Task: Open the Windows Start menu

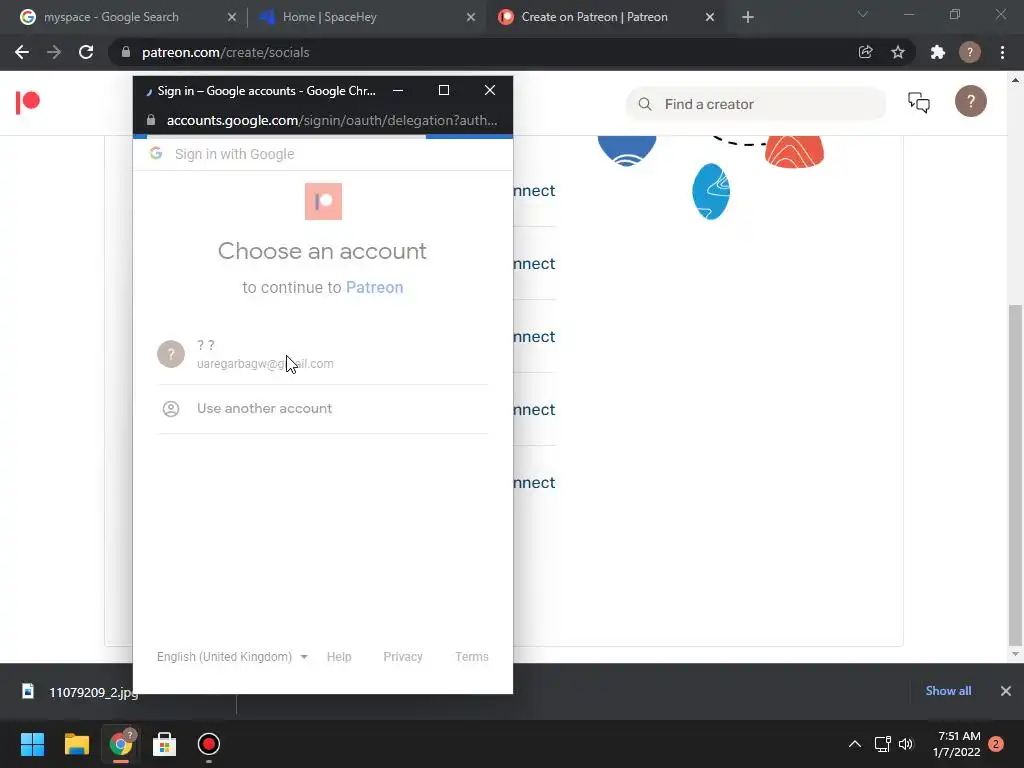Action: pos(32,744)
